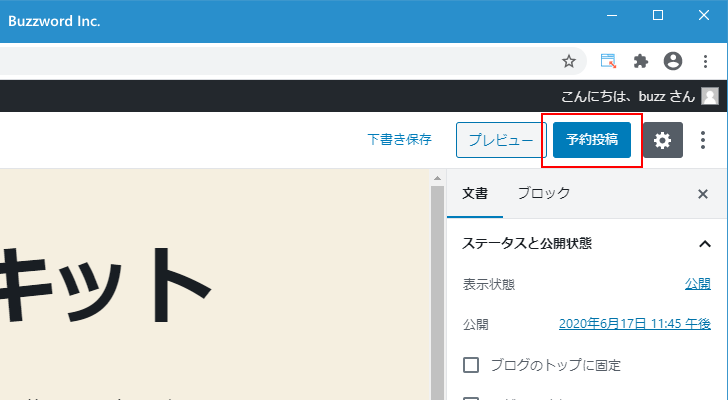The image size is (728, 400).
Task: Open the screen capture extension icon
Action: click(608, 61)
